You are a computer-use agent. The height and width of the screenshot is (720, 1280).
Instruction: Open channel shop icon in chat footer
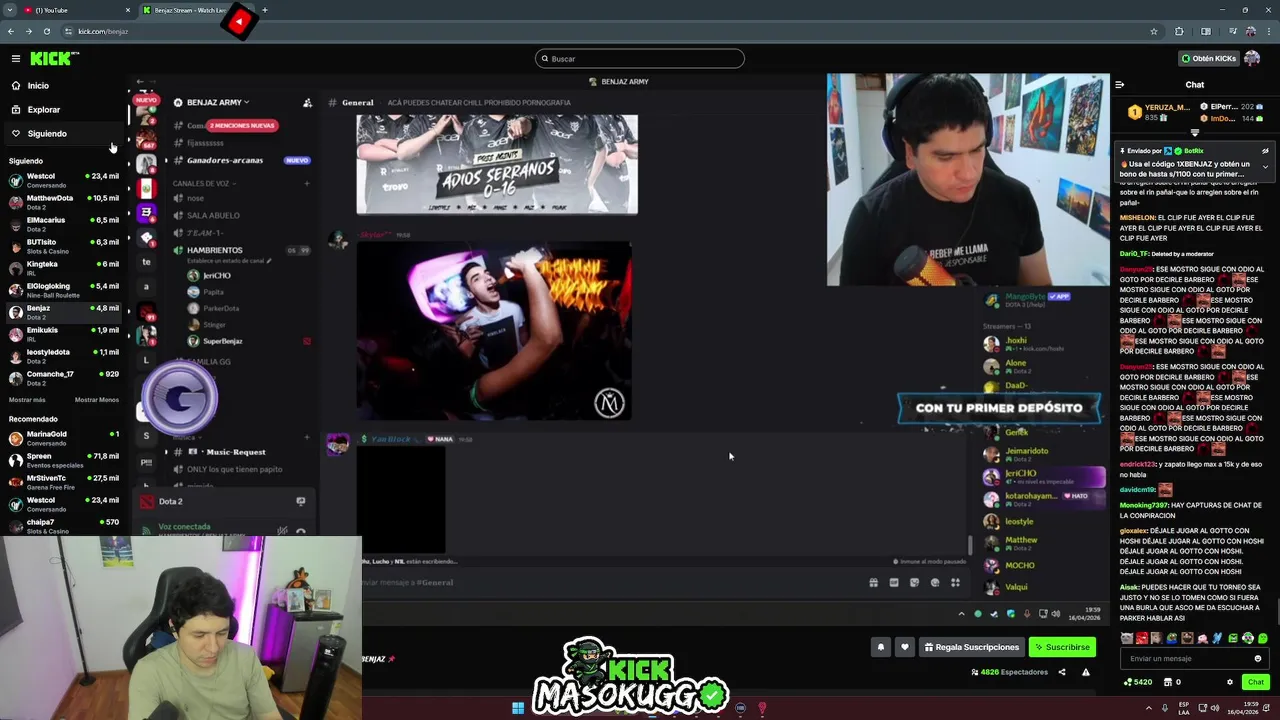(1168, 682)
